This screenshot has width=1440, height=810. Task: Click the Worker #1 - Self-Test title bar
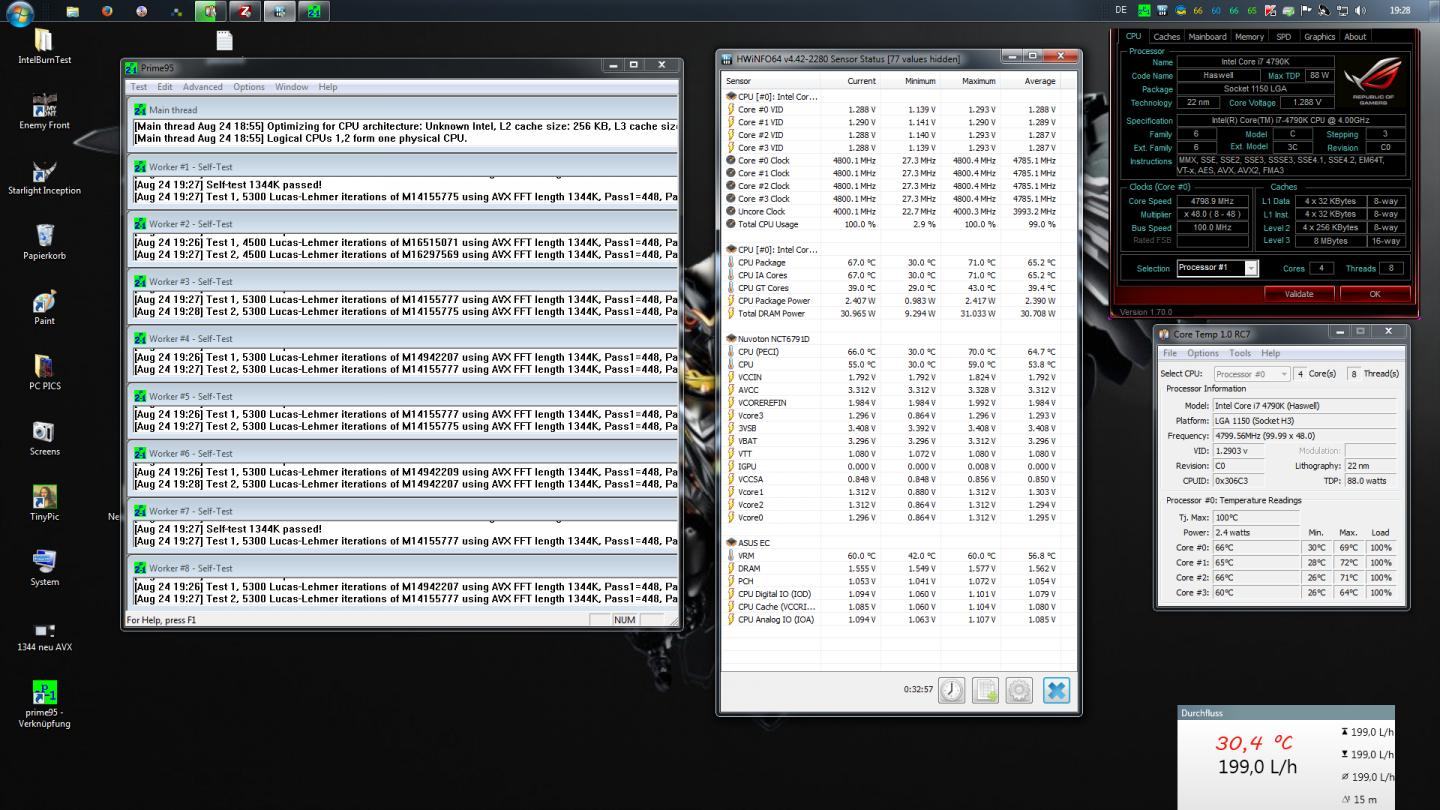[403, 167]
